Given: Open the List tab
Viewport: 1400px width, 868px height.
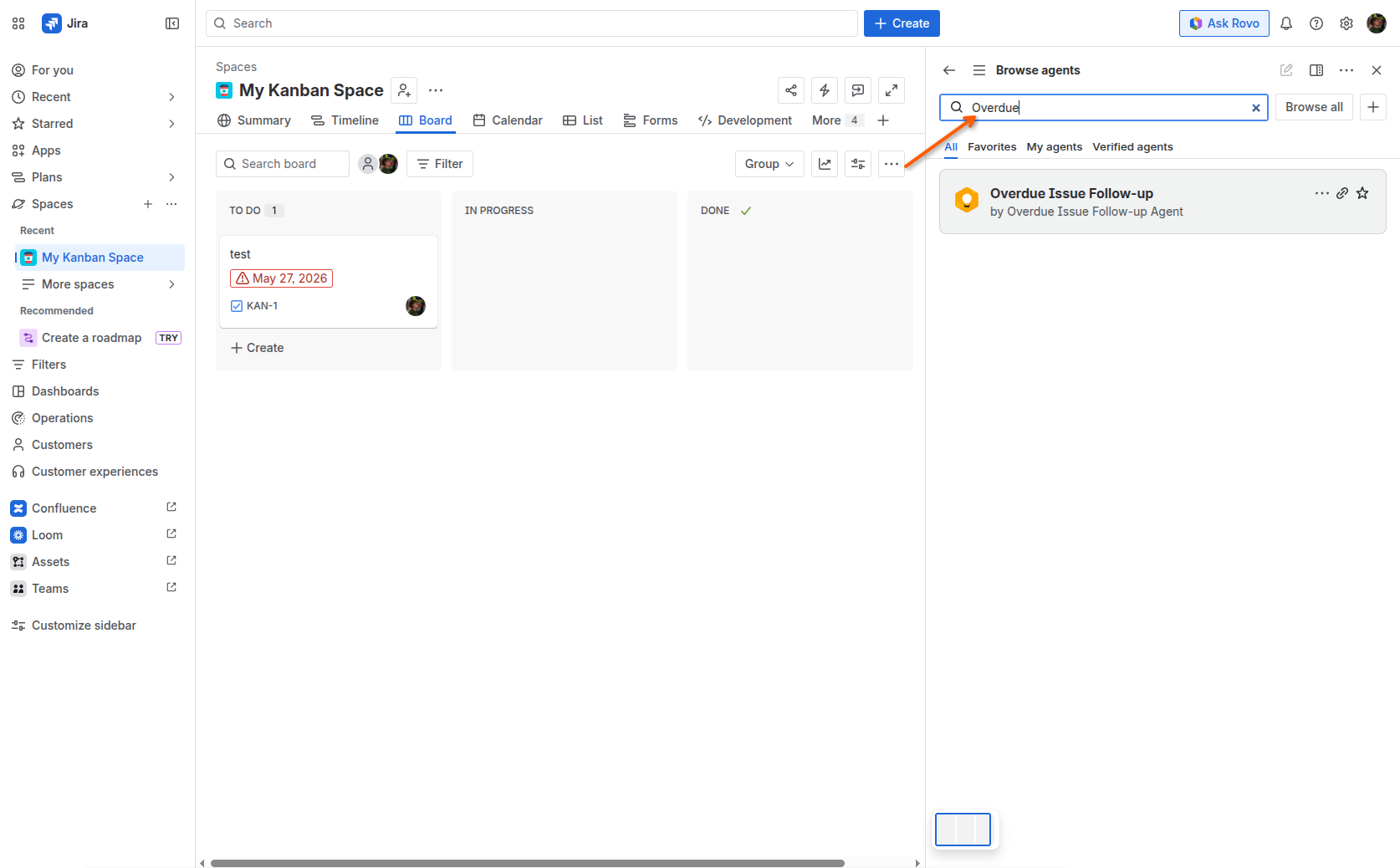Looking at the screenshot, I should (583, 120).
